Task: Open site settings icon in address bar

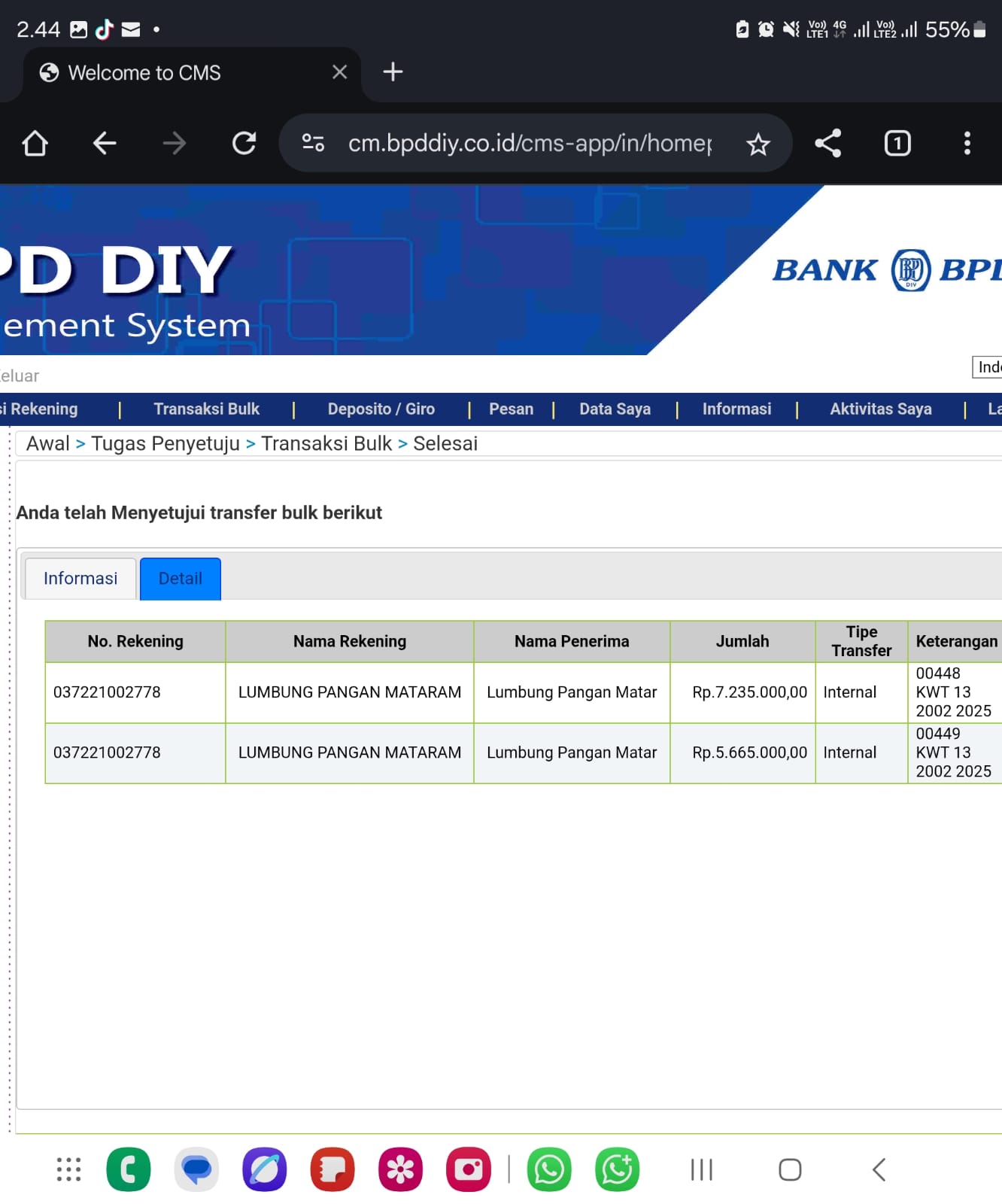Action: pyautogui.click(x=313, y=142)
